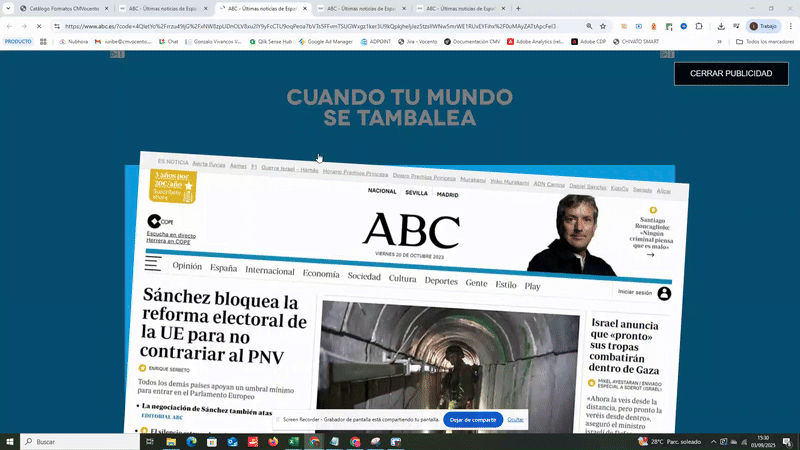Open Jira - Vocento bookmark
Screen dimensions: 800x450
(417, 41)
